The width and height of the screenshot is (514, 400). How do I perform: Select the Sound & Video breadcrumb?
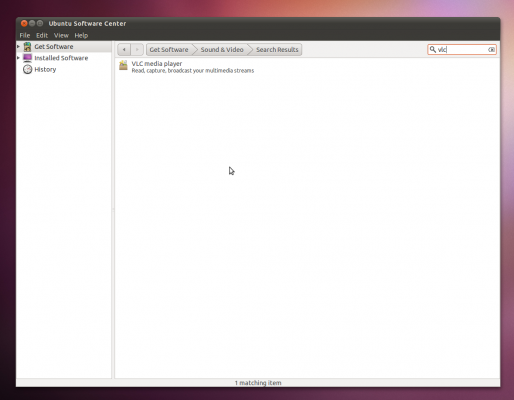(222, 50)
